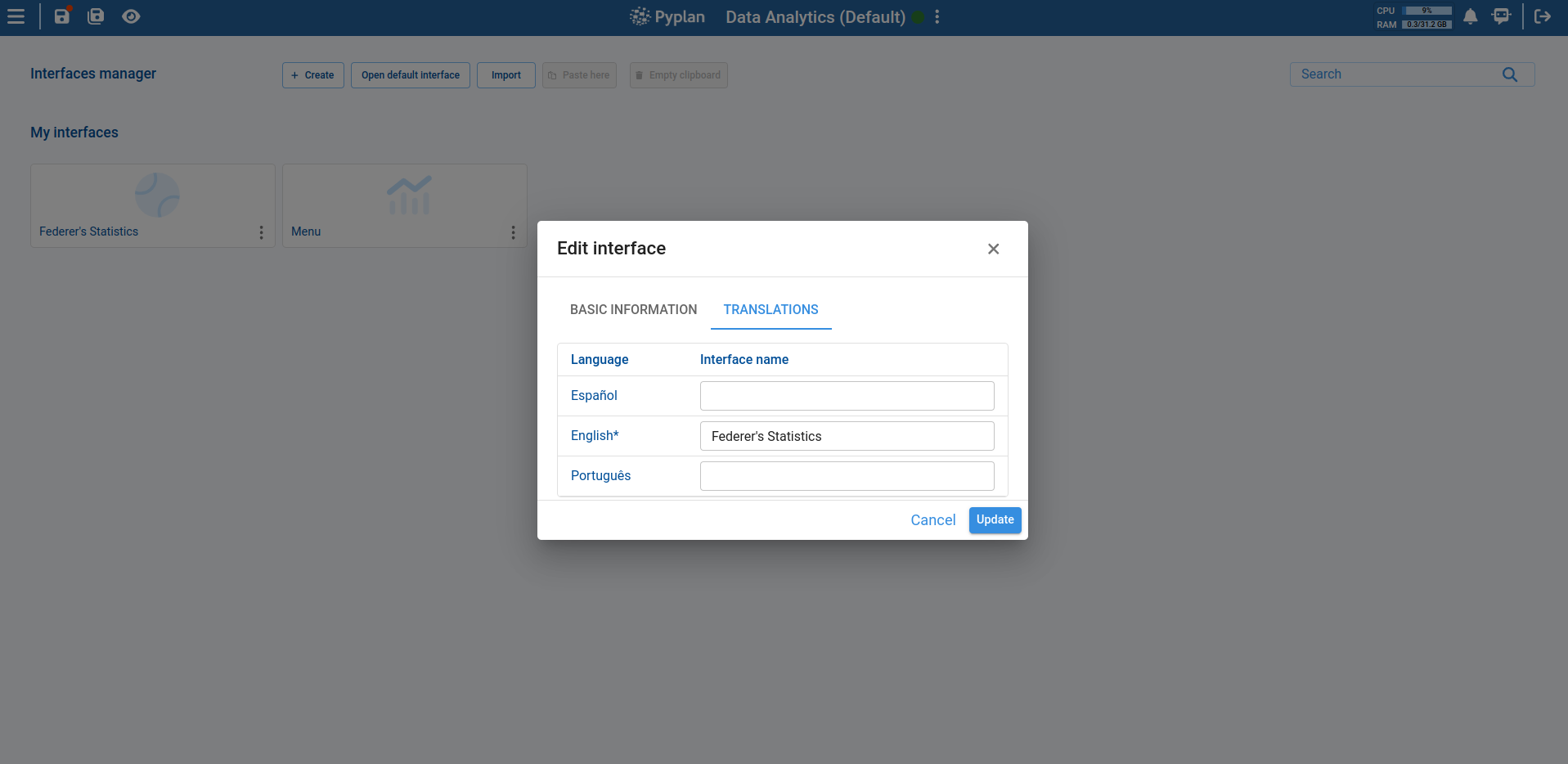The height and width of the screenshot is (764, 1568).
Task: Click the search magnifier icon
Action: click(x=1509, y=74)
